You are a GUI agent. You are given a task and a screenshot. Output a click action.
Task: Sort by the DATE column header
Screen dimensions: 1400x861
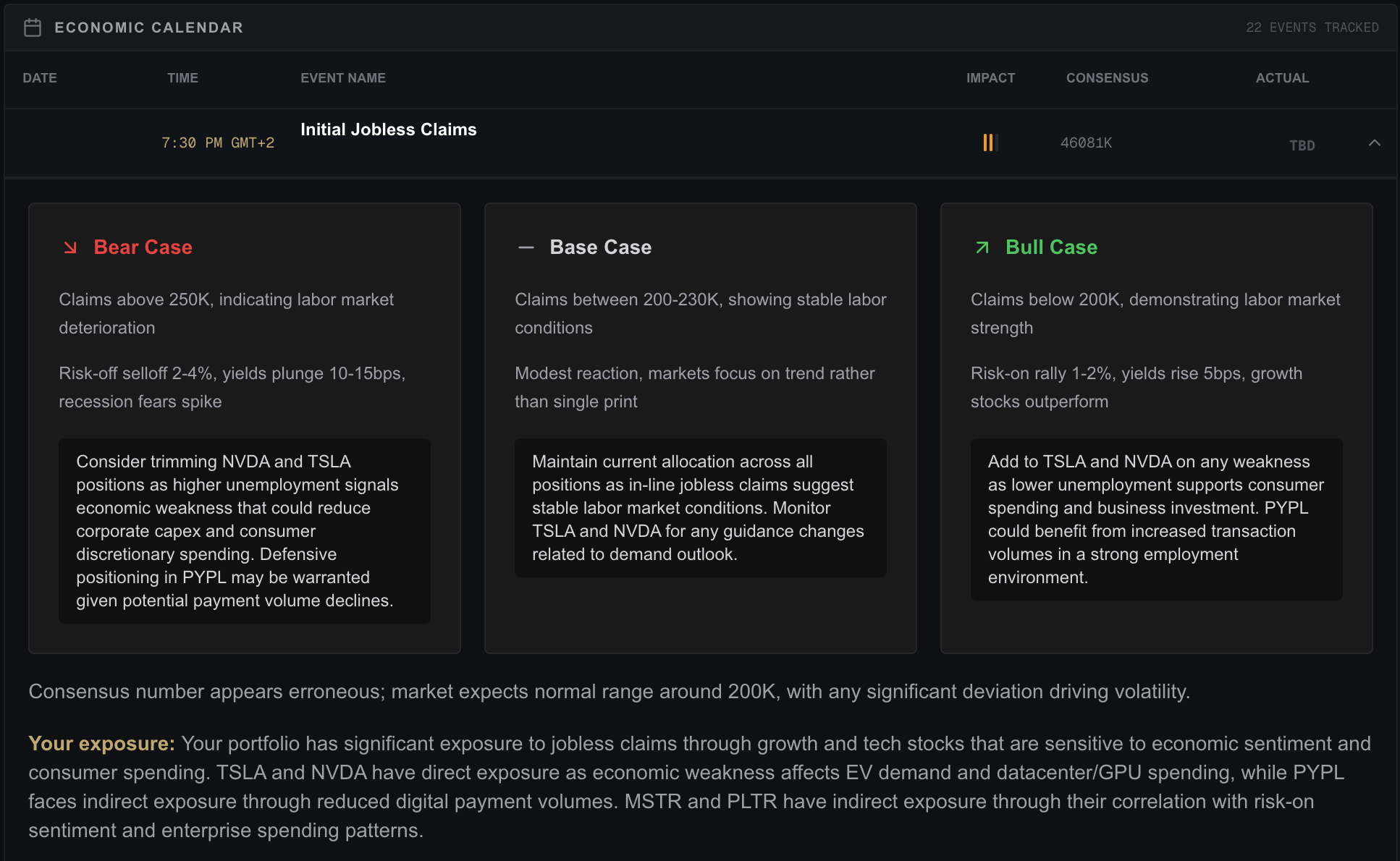40,78
